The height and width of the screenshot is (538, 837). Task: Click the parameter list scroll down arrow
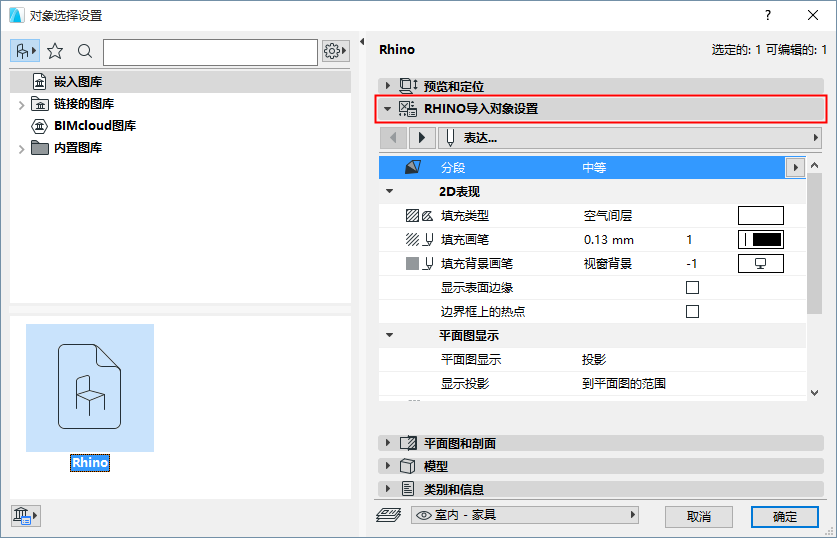point(814,393)
